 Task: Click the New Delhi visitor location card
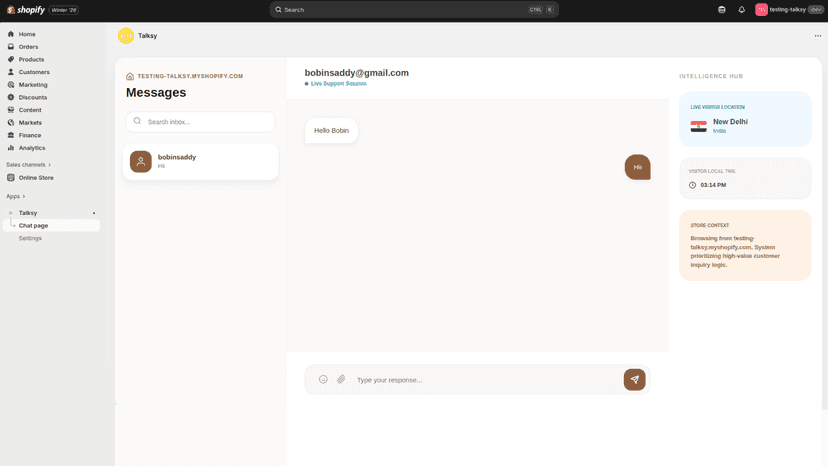tap(745, 119)
